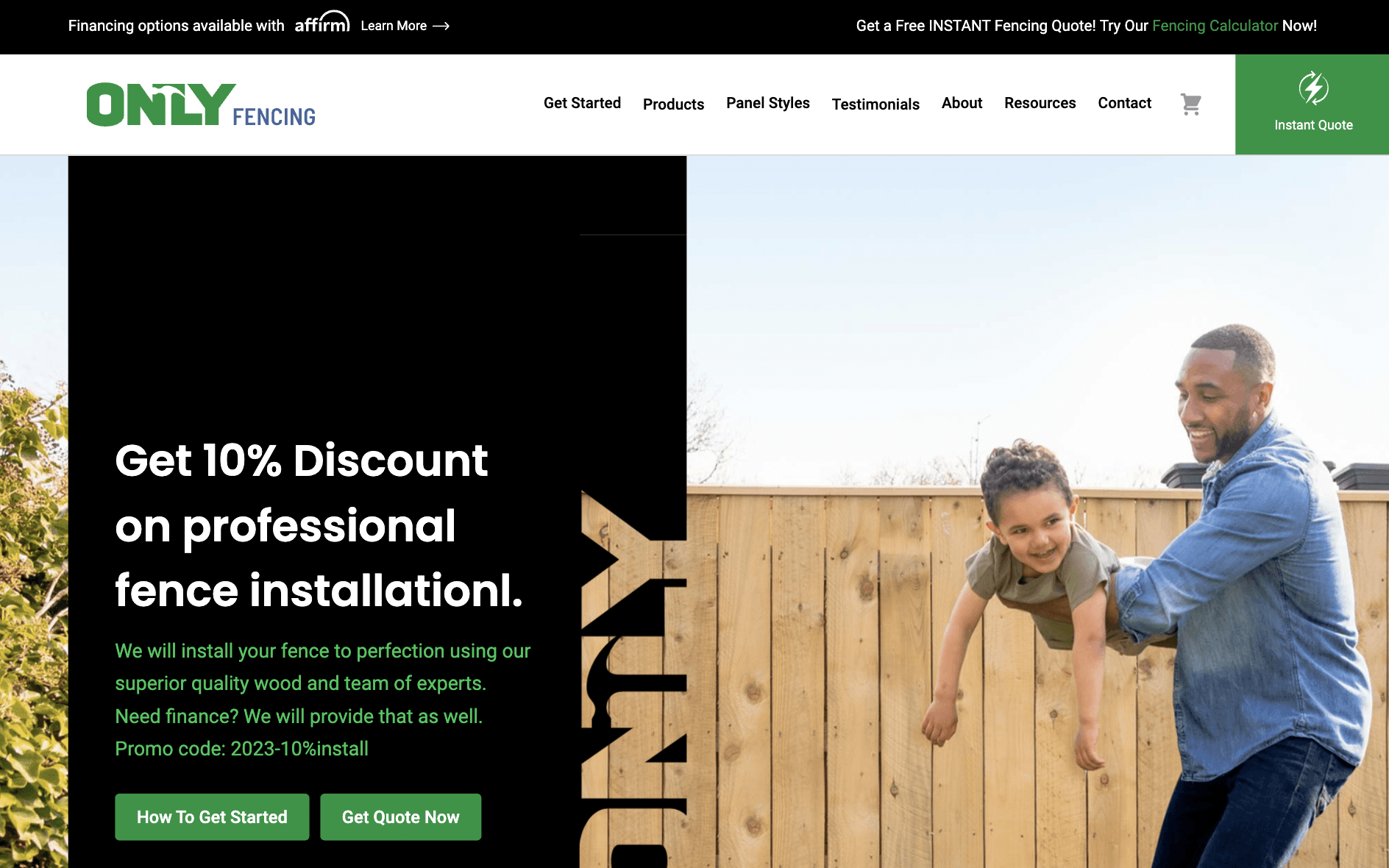Select Panel Styles in the navigation
This screenshot has width=1389, height=868.
click(767, 103)
